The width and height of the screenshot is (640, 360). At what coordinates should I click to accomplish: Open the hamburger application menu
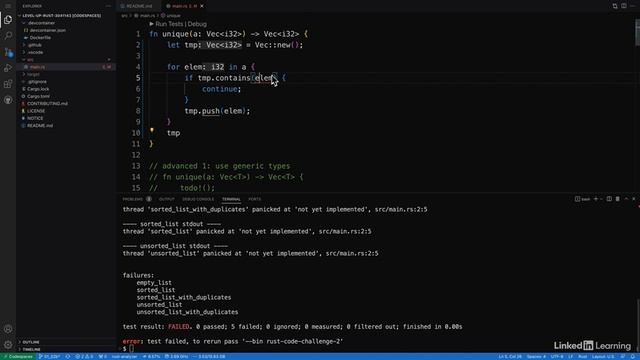[x=8, y=6]
